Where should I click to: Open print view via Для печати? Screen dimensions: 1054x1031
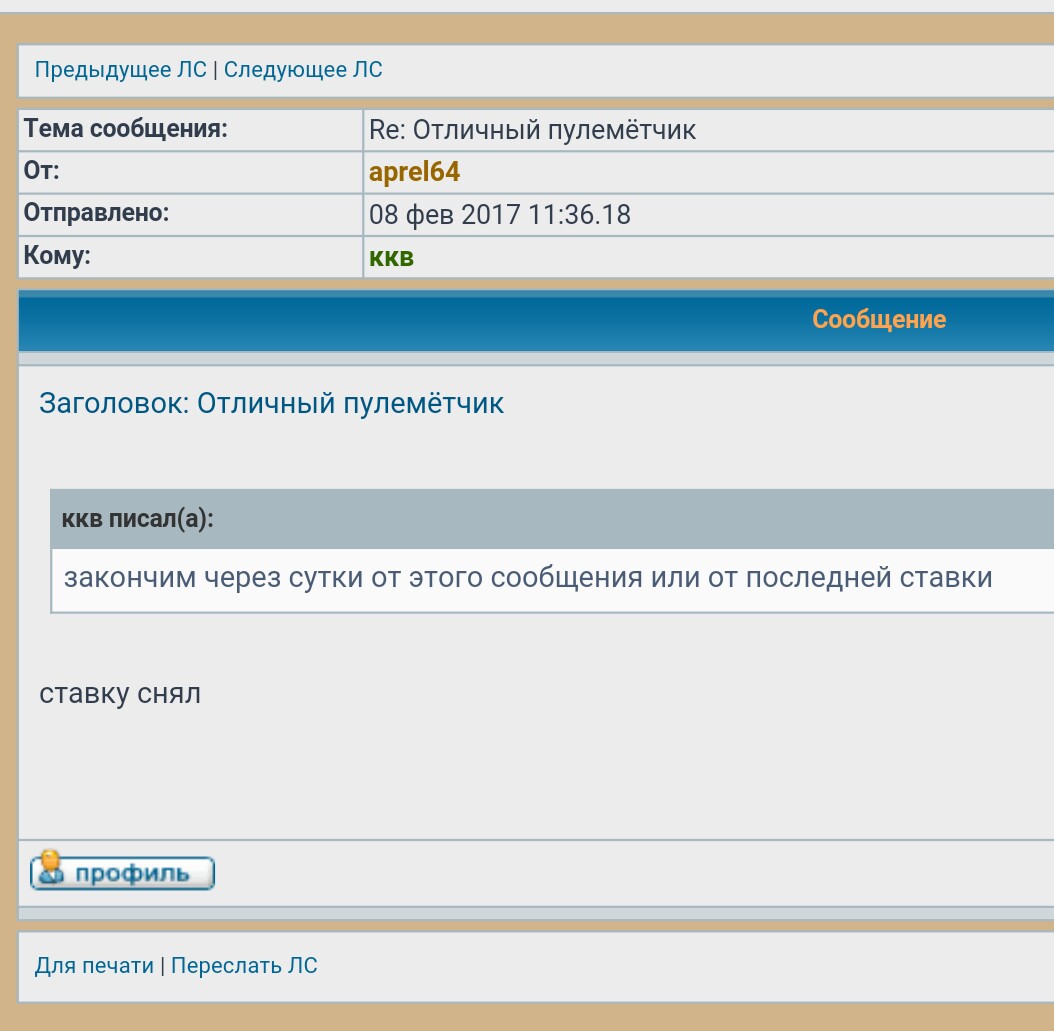[94, 966]
